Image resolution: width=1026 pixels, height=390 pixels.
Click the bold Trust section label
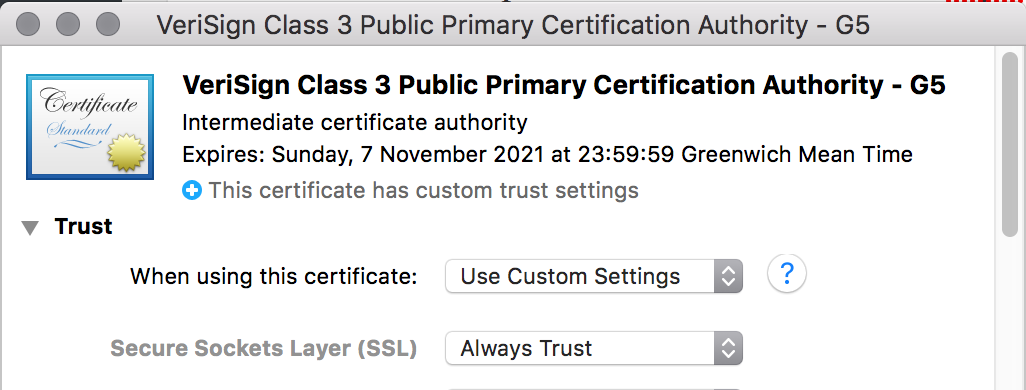[84, 226]
